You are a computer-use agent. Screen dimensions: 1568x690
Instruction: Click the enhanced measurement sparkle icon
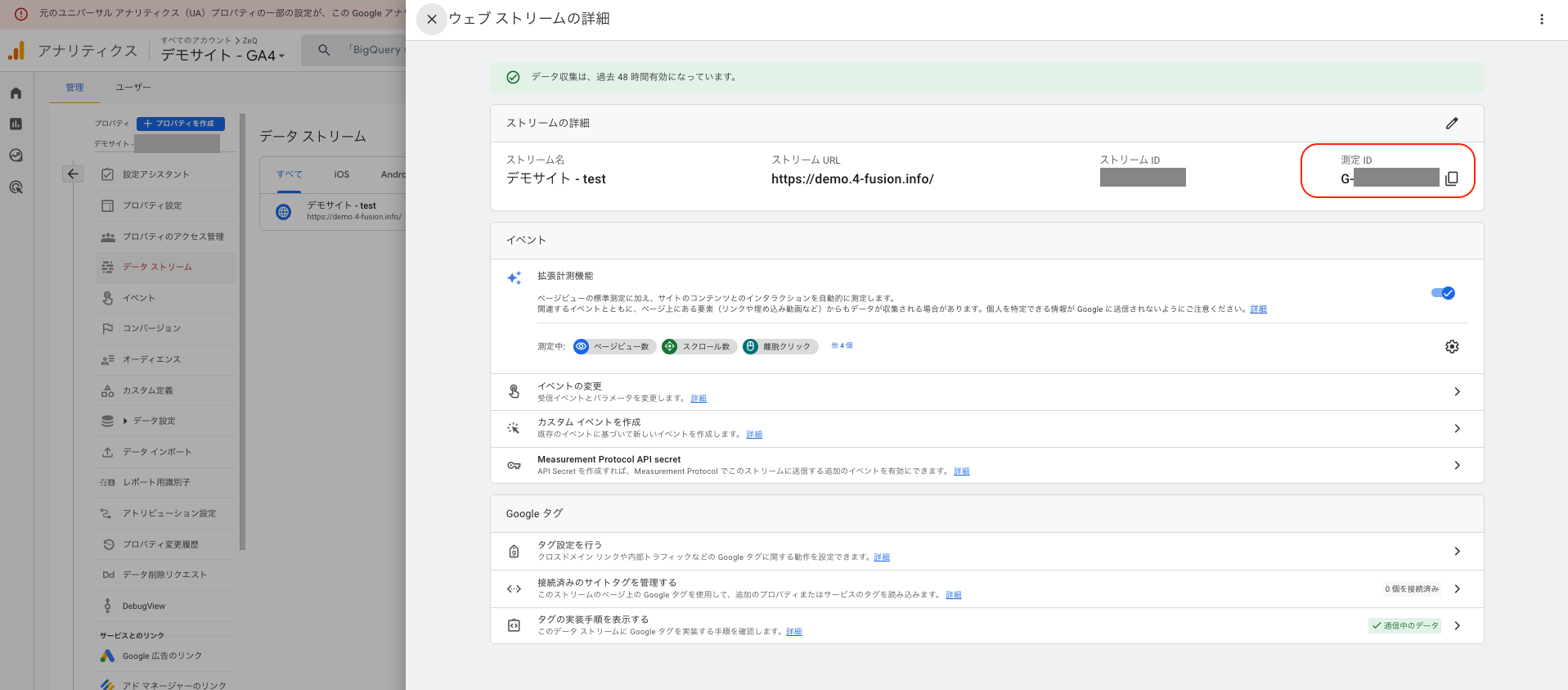514,278
